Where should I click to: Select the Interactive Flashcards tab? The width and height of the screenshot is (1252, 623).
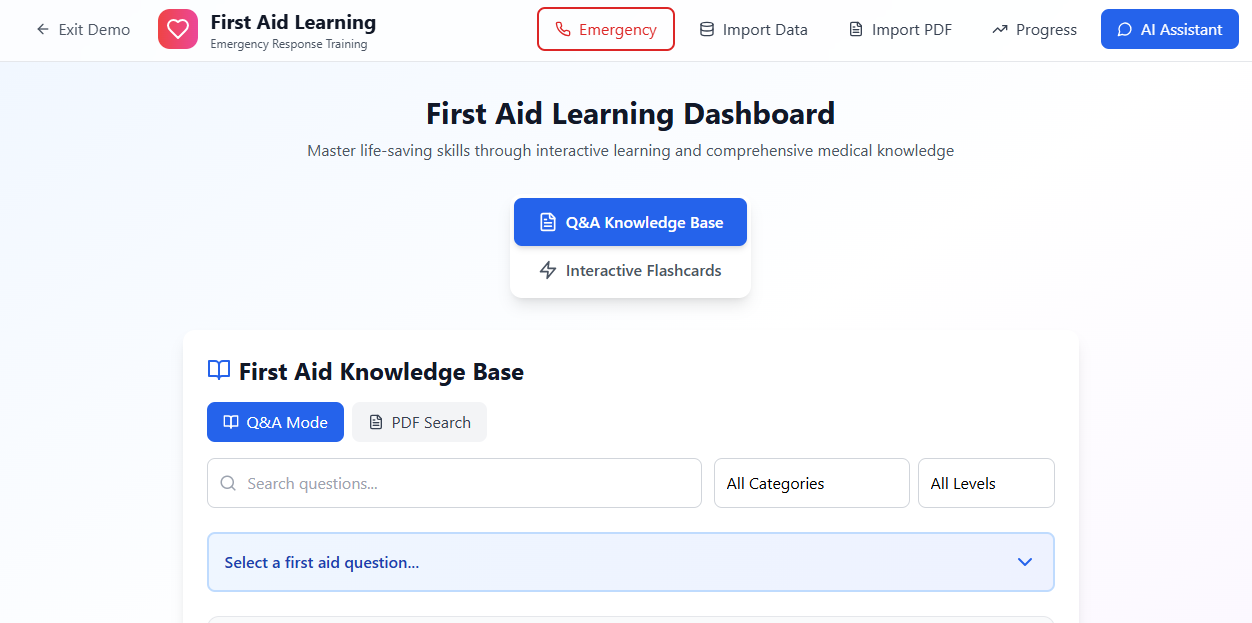[x=630, y=270]
